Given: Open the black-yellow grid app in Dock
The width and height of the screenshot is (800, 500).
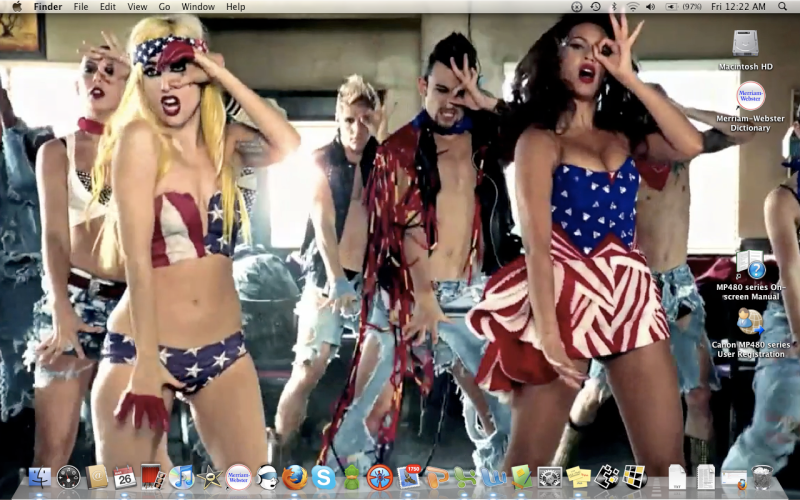Looking at the screenshot, I should [x=635, y=478].
